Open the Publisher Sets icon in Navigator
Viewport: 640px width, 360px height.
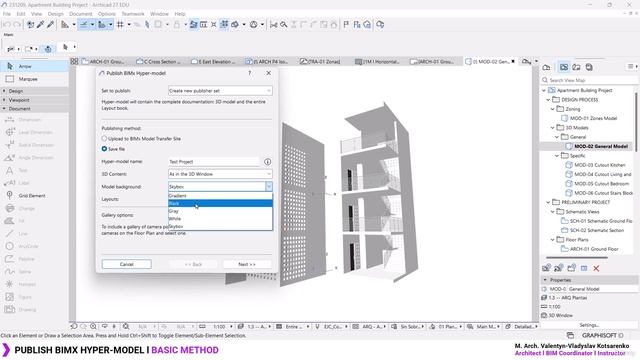pyautogui.click(x=589, y=67)
